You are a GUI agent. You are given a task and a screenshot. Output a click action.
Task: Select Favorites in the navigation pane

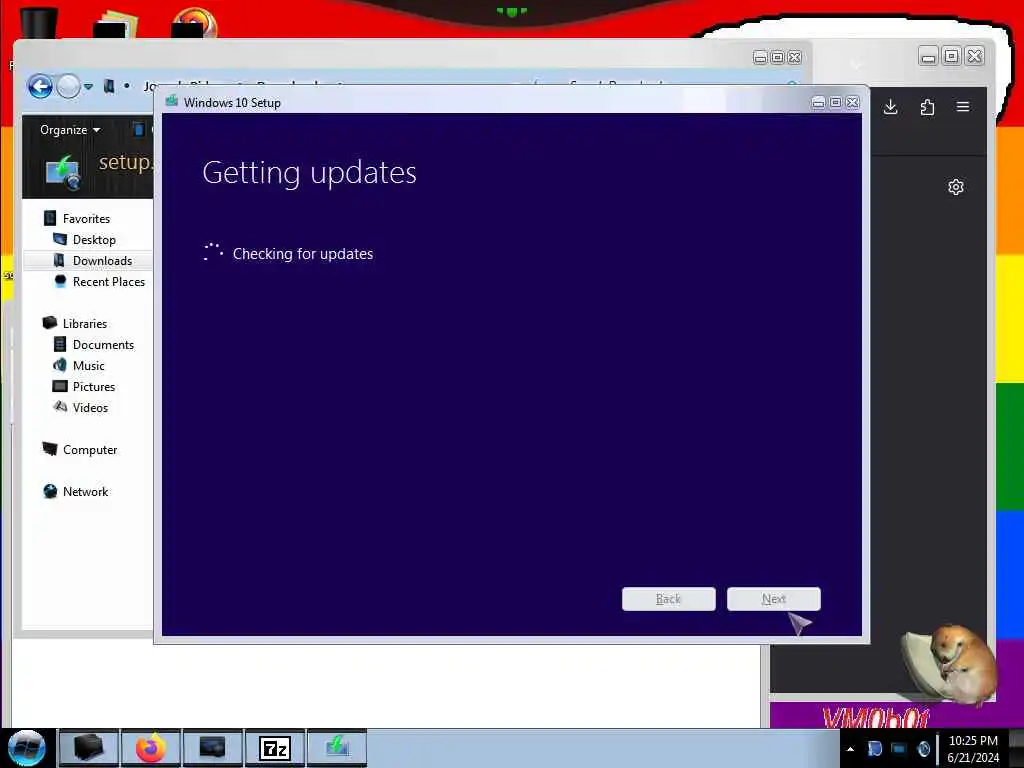click(x=86, y=219)
